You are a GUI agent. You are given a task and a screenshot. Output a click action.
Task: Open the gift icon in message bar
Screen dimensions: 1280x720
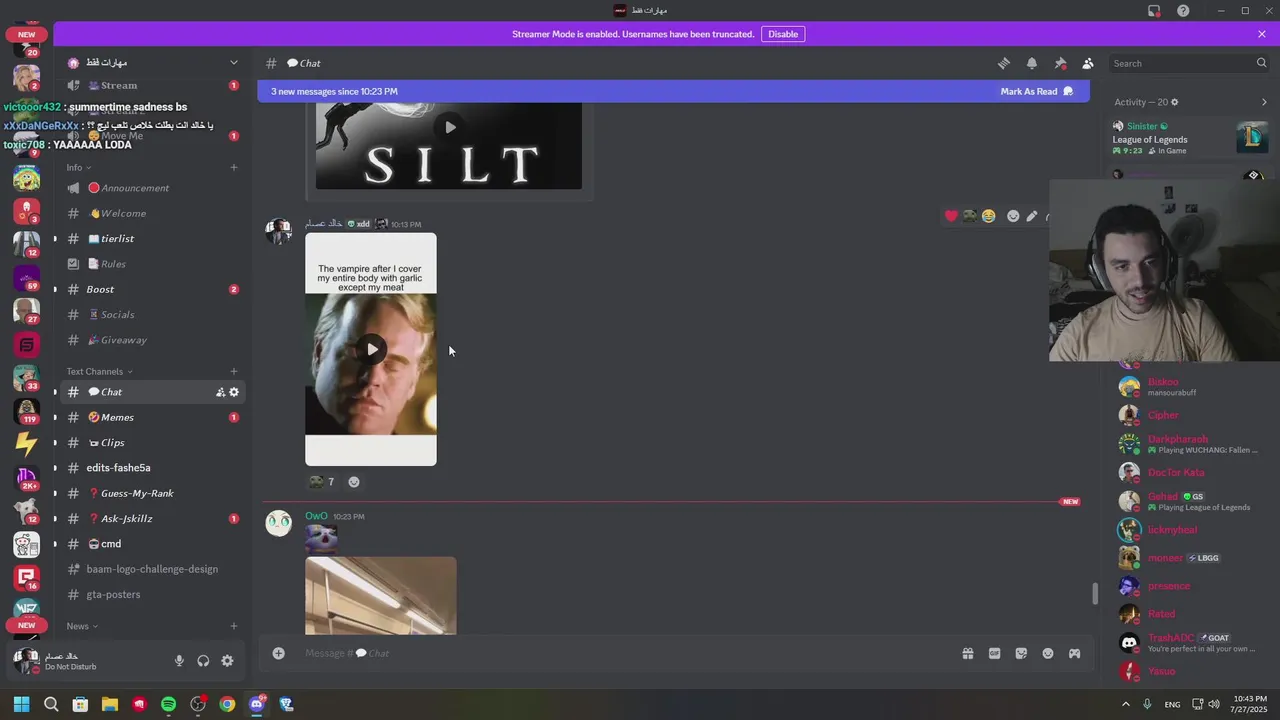tap(968, 653)
